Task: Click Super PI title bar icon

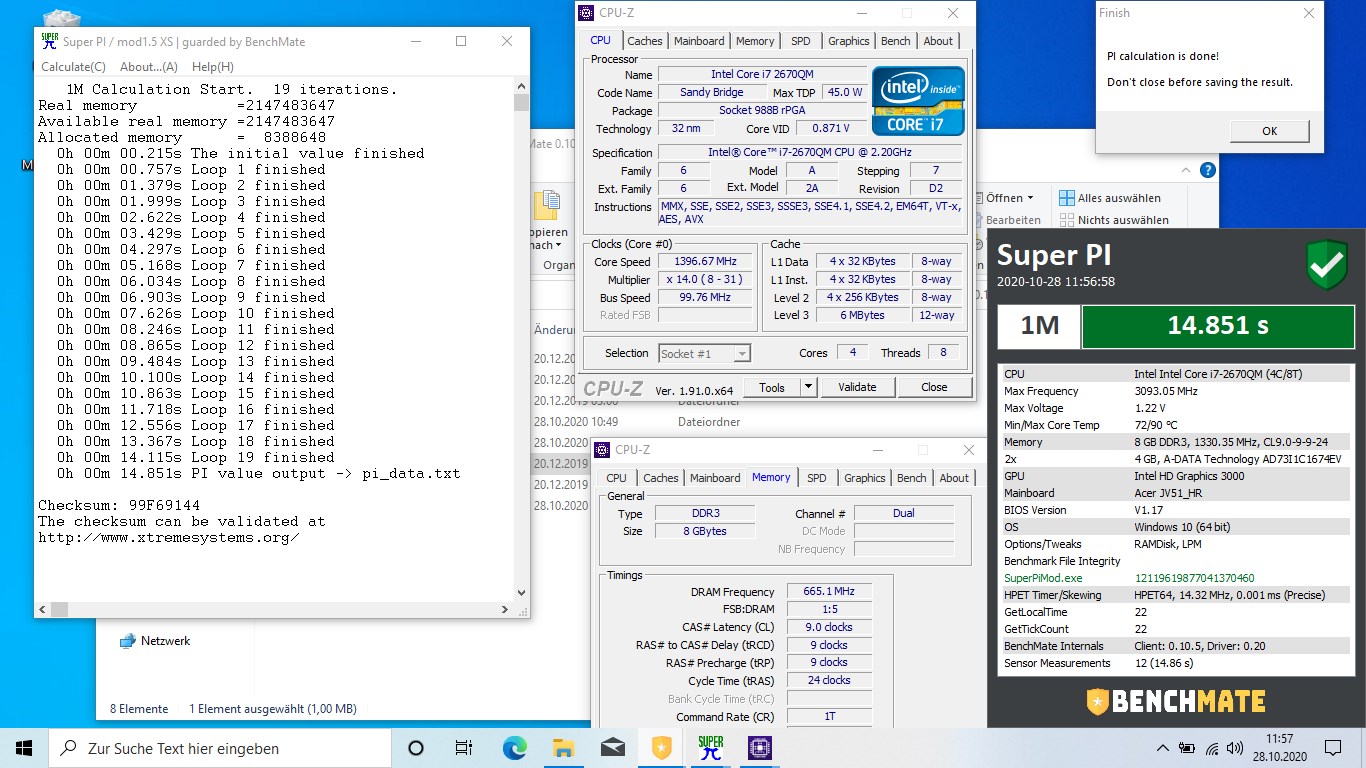Action: 49,41
